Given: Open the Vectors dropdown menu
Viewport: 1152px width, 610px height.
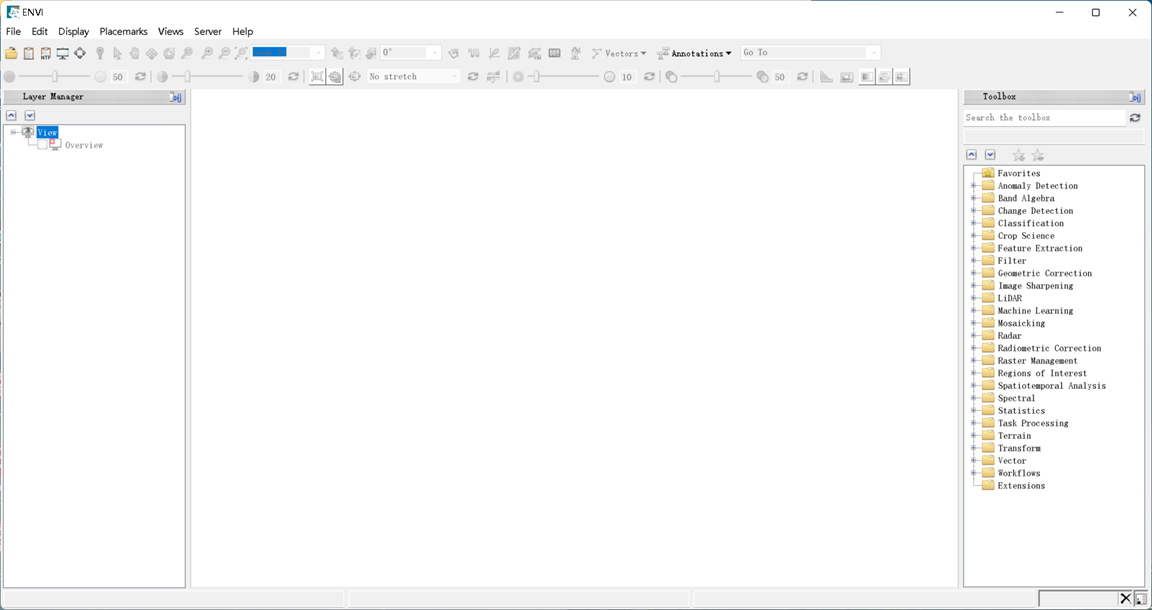Looking at the screenshot, I should click(619, 53).
